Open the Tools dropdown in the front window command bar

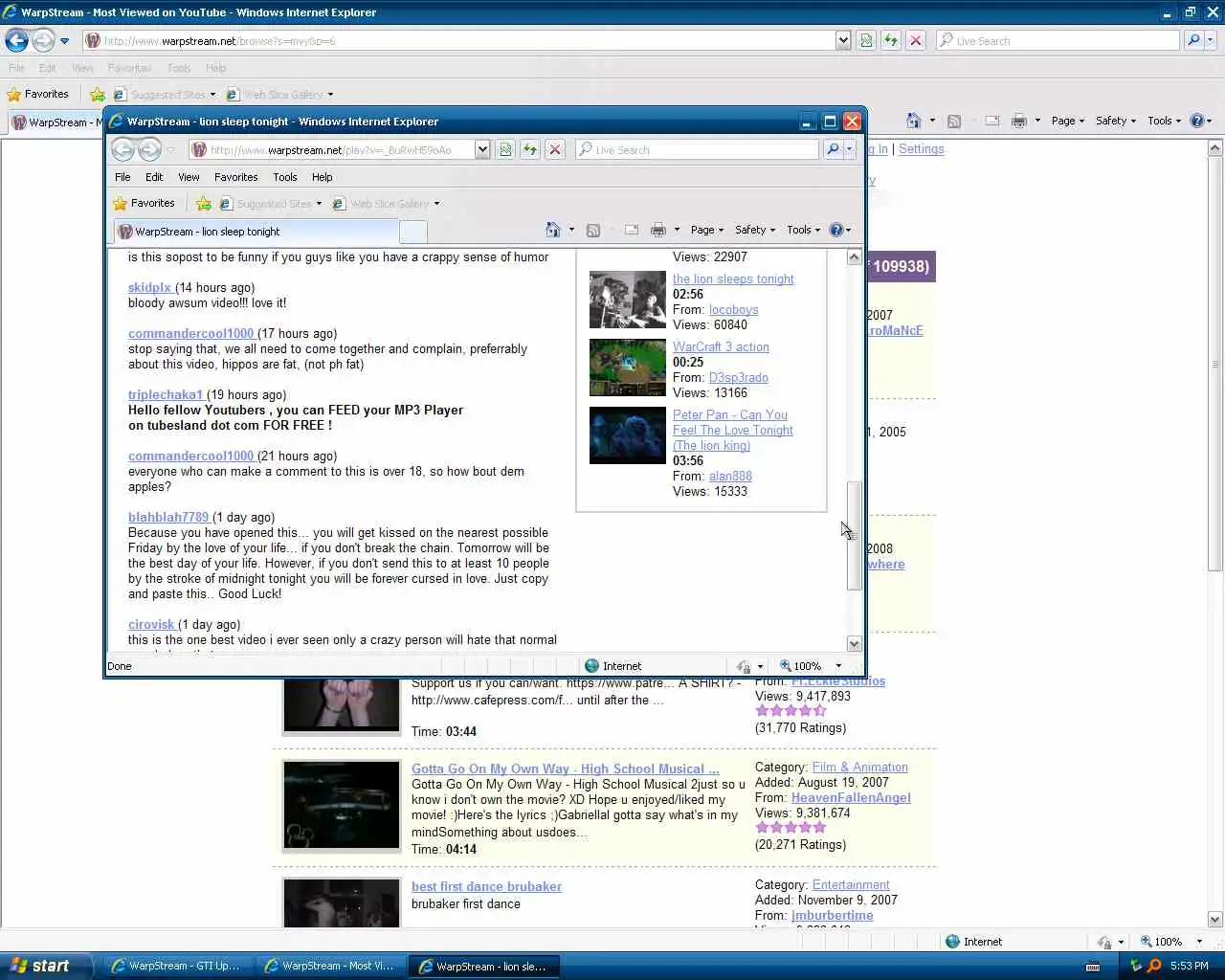click(804, 230)
